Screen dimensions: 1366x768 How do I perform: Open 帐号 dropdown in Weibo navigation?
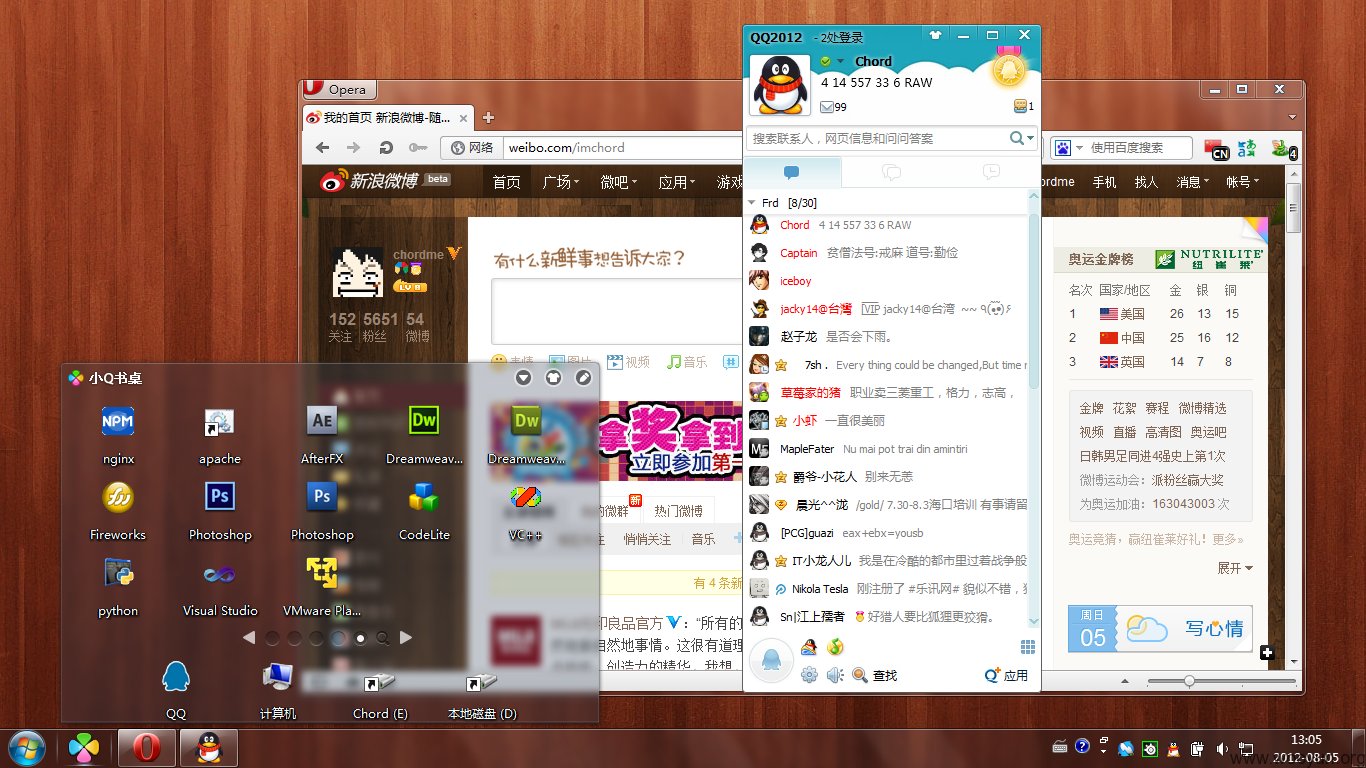[1242, 182]
